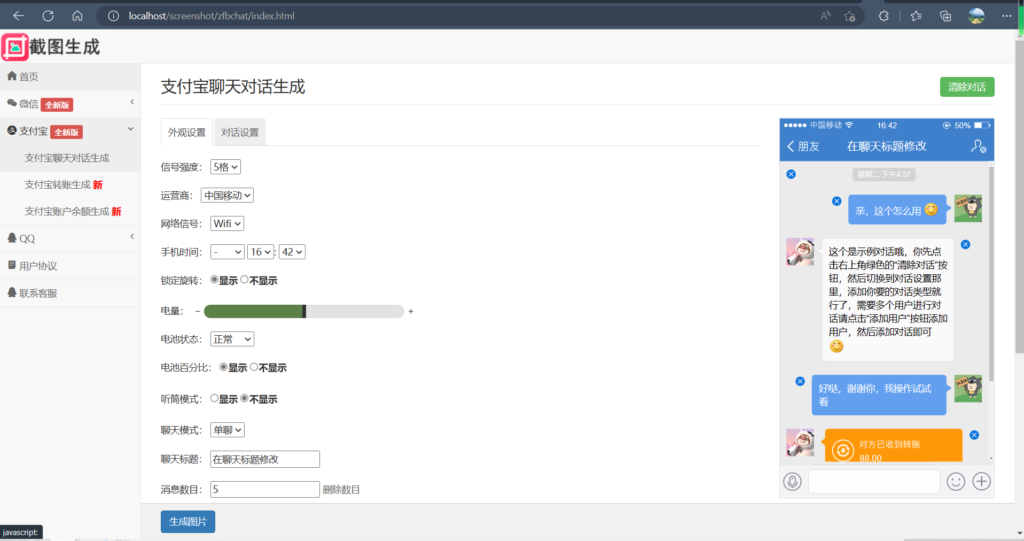Click the 截图生成 logo icon
1024x541 pixels.
coord(15,47)
